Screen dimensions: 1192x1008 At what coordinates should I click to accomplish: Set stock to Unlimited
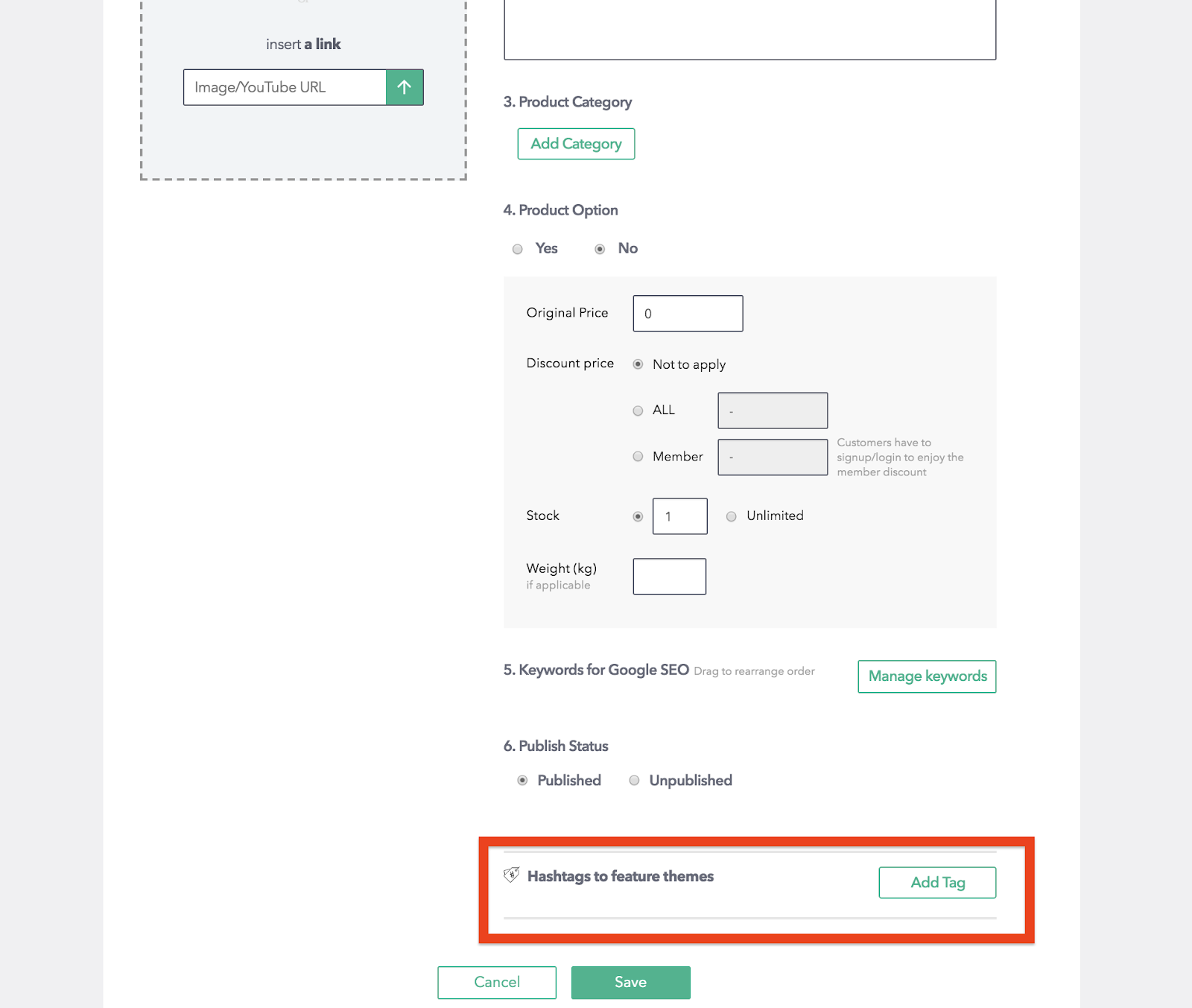click(732, 516)
